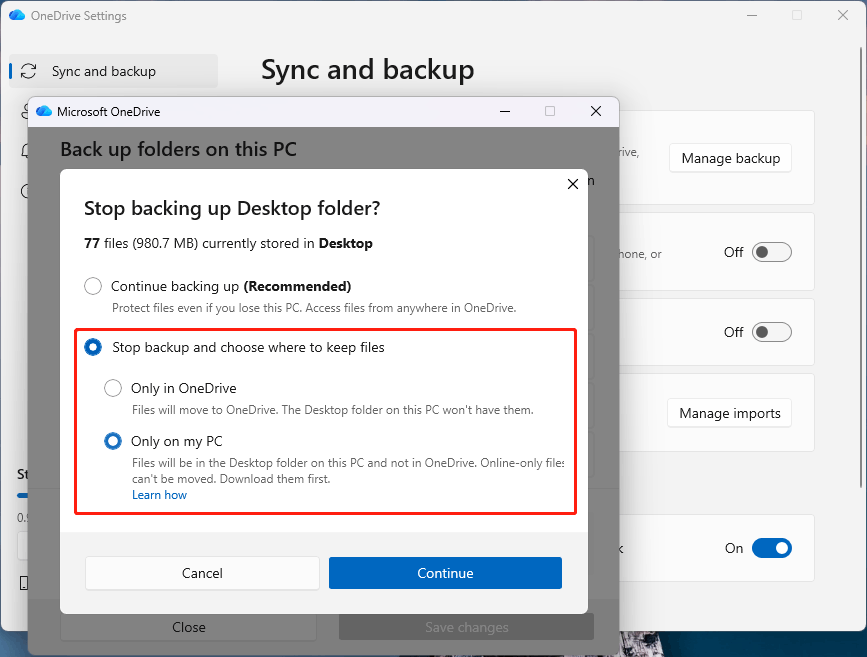This screenshot has width=867, height=657.
Task: Click the Microsoft OneDrive cloud title icon
Action: 44,111
